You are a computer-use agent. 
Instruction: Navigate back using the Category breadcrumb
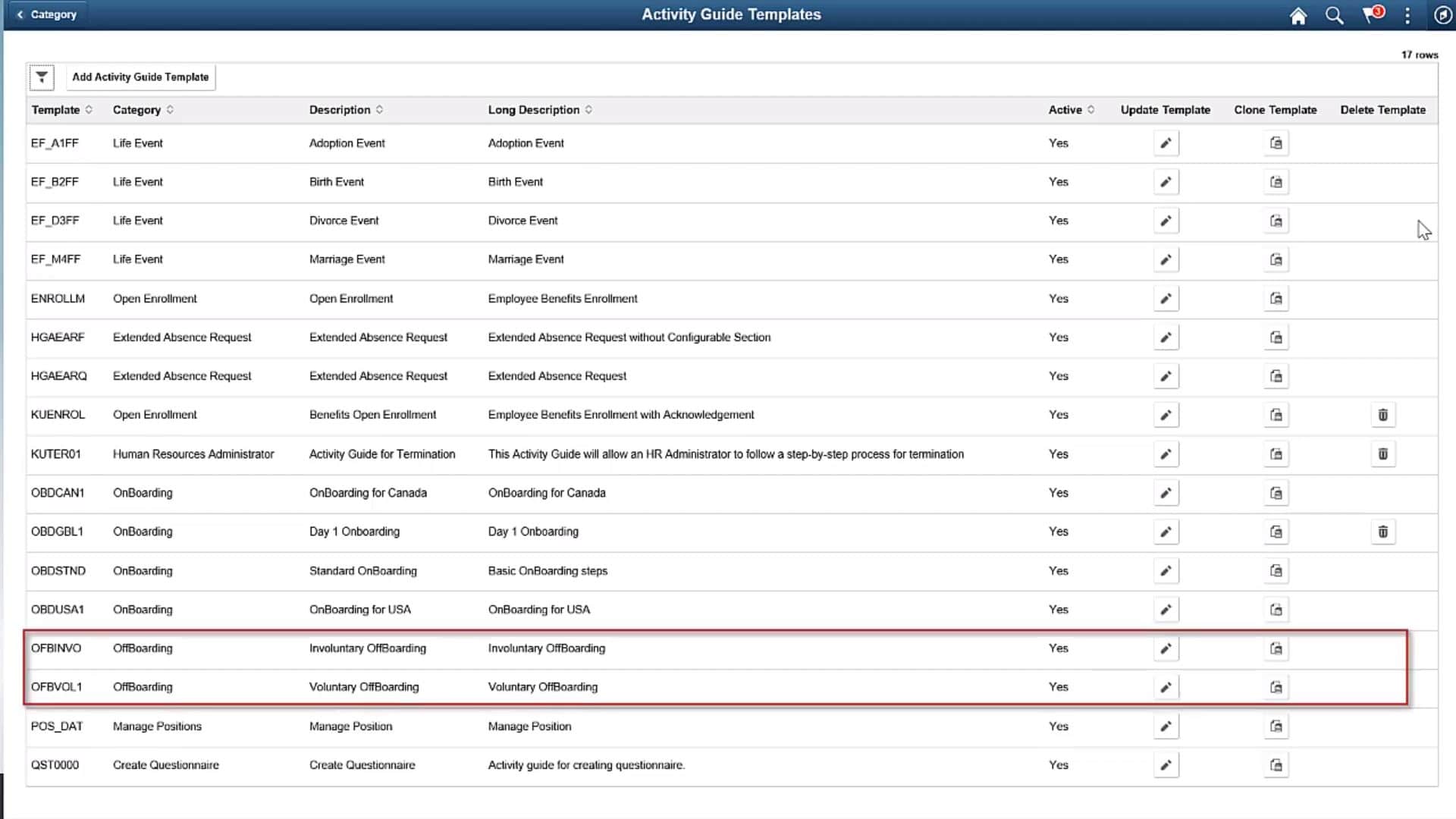click(47, 14)
